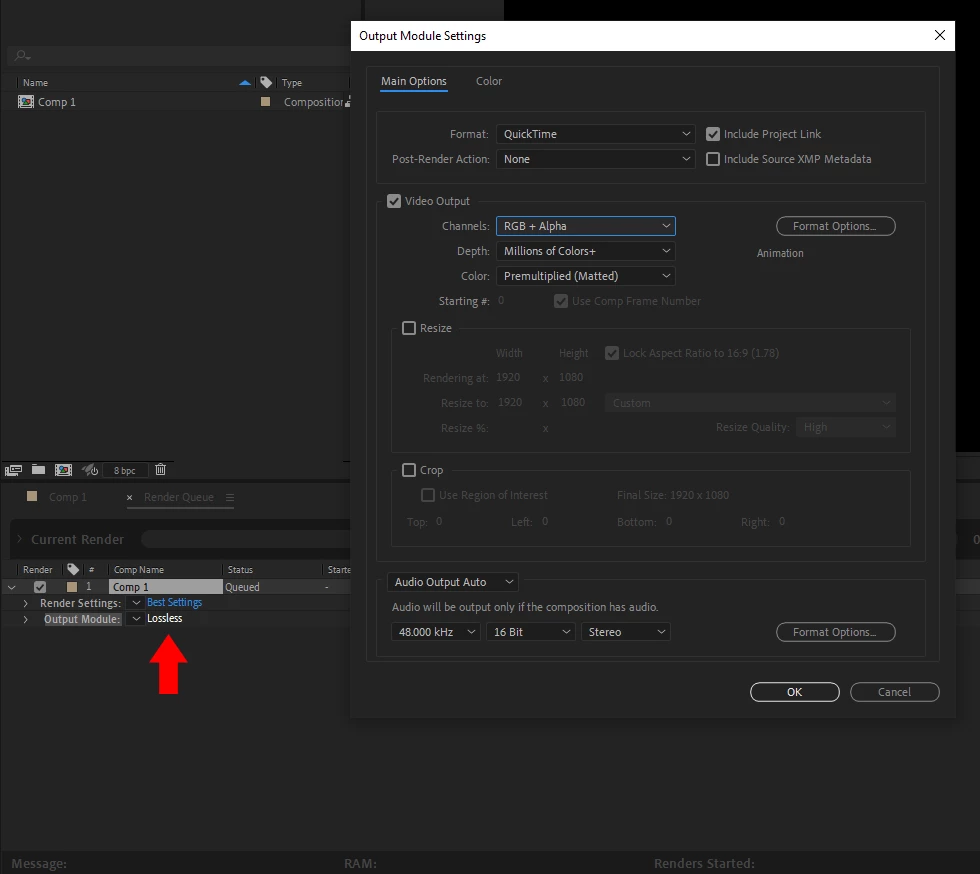Open the Color dropdown Premultiplied (Matted)
This screenshot has width=980, height=874.
586,276
